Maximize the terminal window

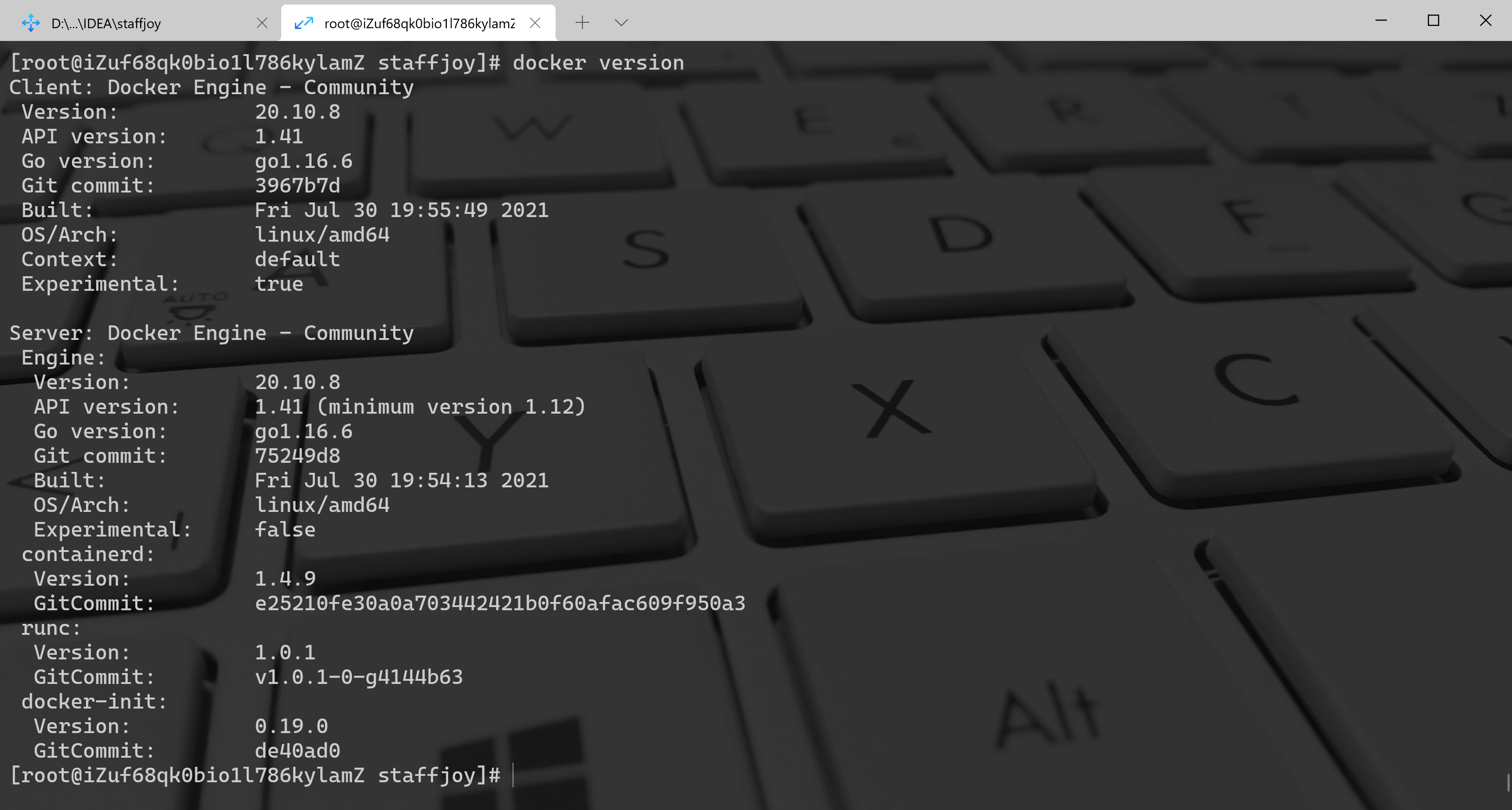[x=1433, y=20]
